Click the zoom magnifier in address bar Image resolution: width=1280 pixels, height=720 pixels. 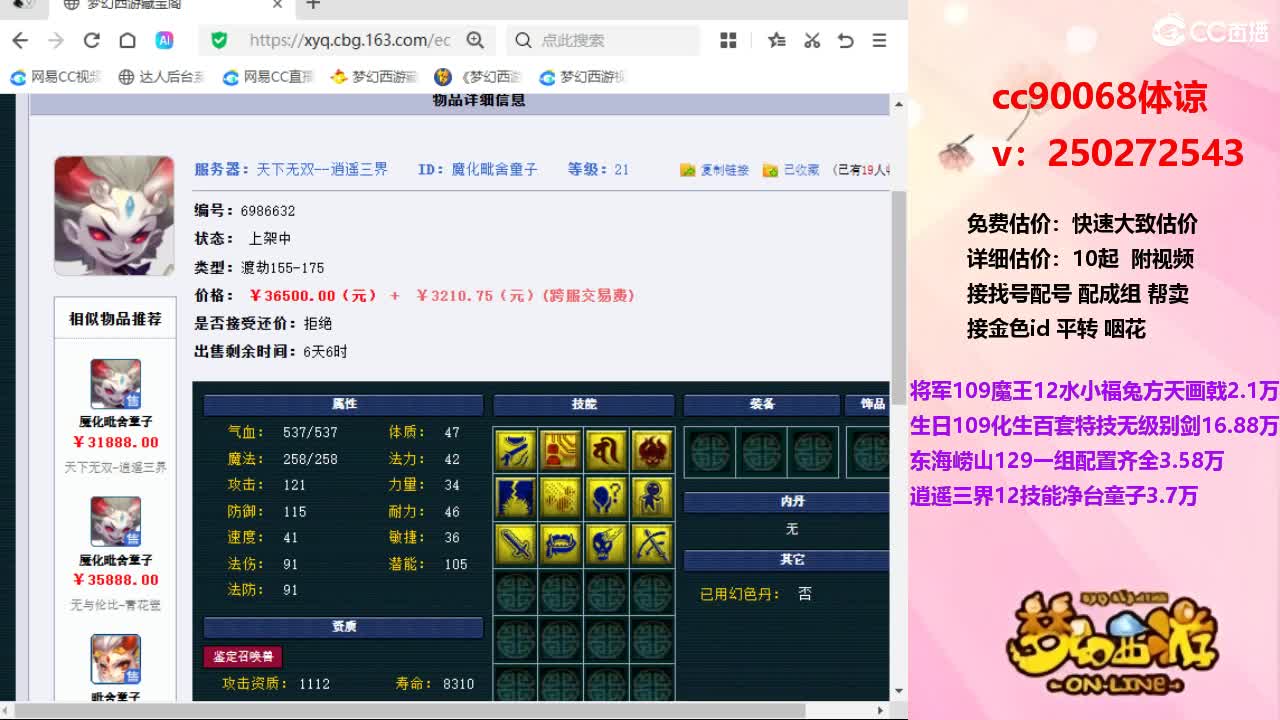475,40
